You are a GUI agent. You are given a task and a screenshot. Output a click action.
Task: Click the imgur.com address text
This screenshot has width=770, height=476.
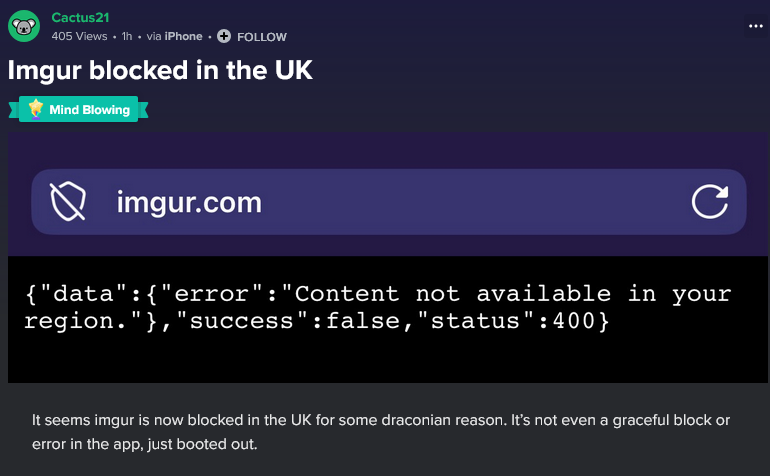tap(189, 202)
